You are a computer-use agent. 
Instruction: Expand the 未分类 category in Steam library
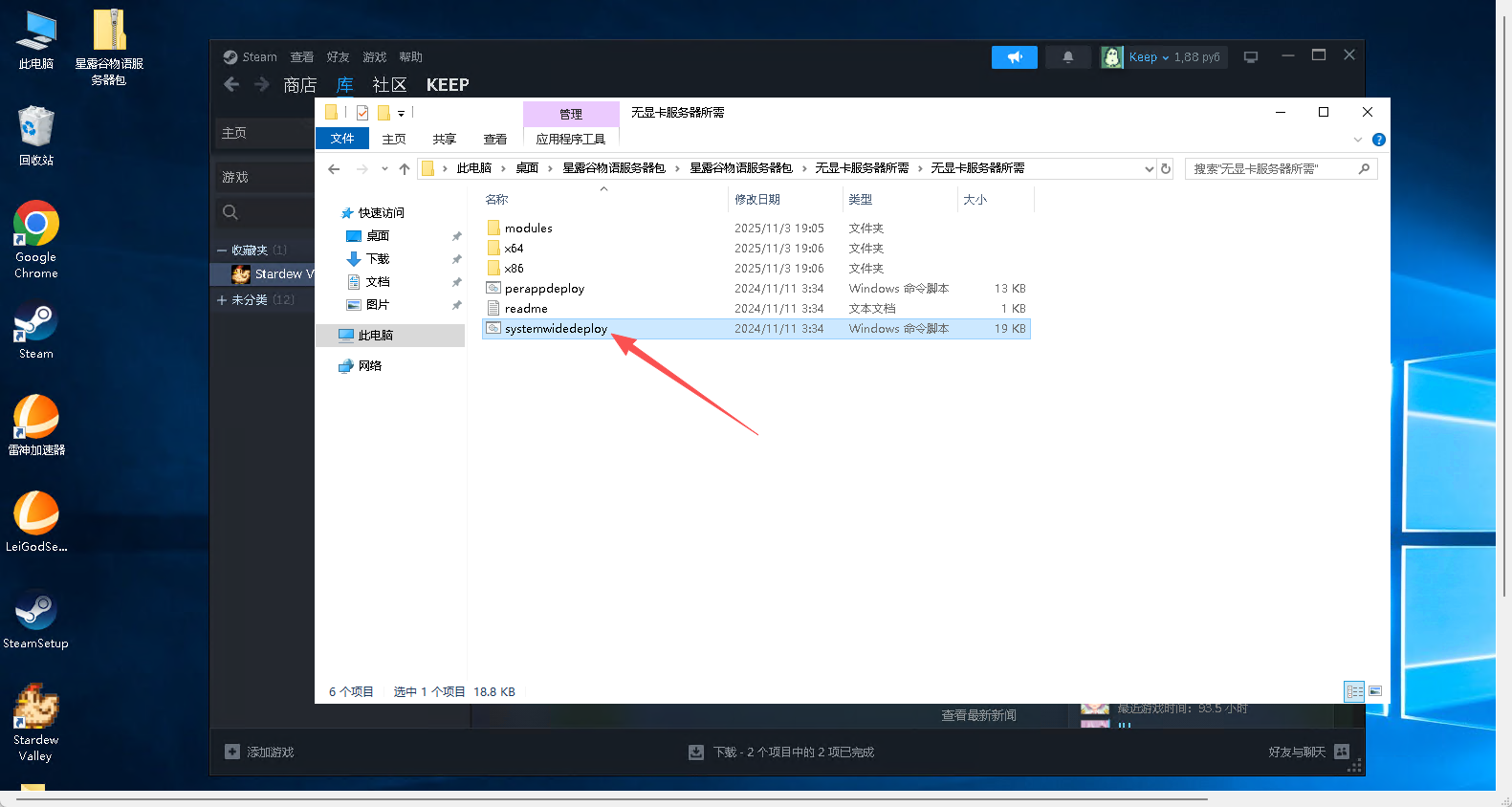coord(222,300)
